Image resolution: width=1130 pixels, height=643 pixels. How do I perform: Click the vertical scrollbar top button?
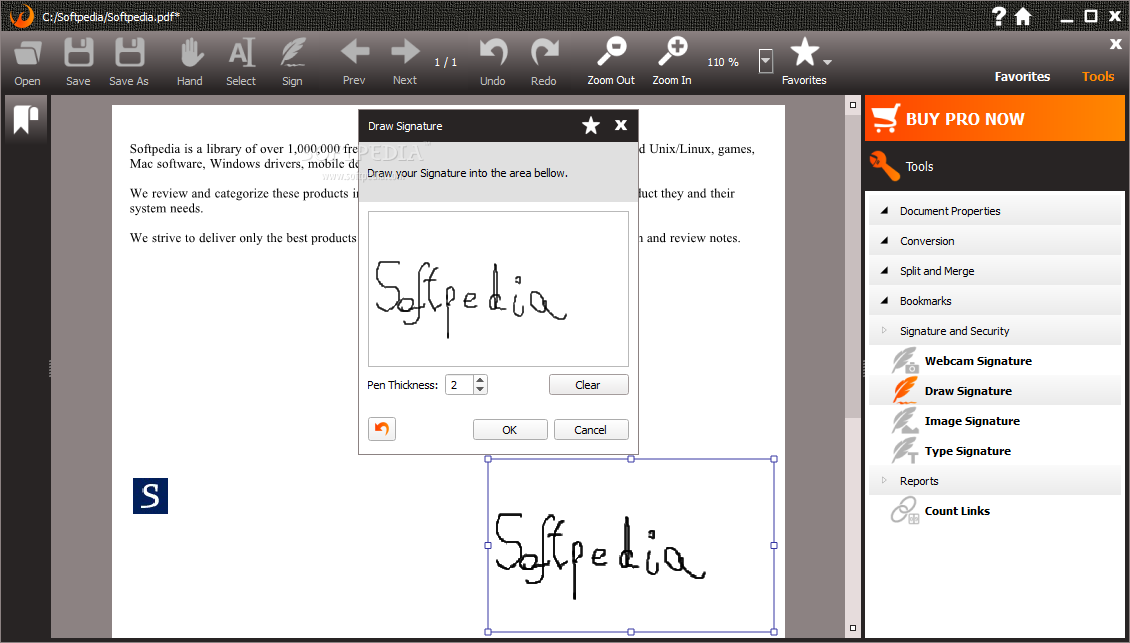(x=853, y=105)
